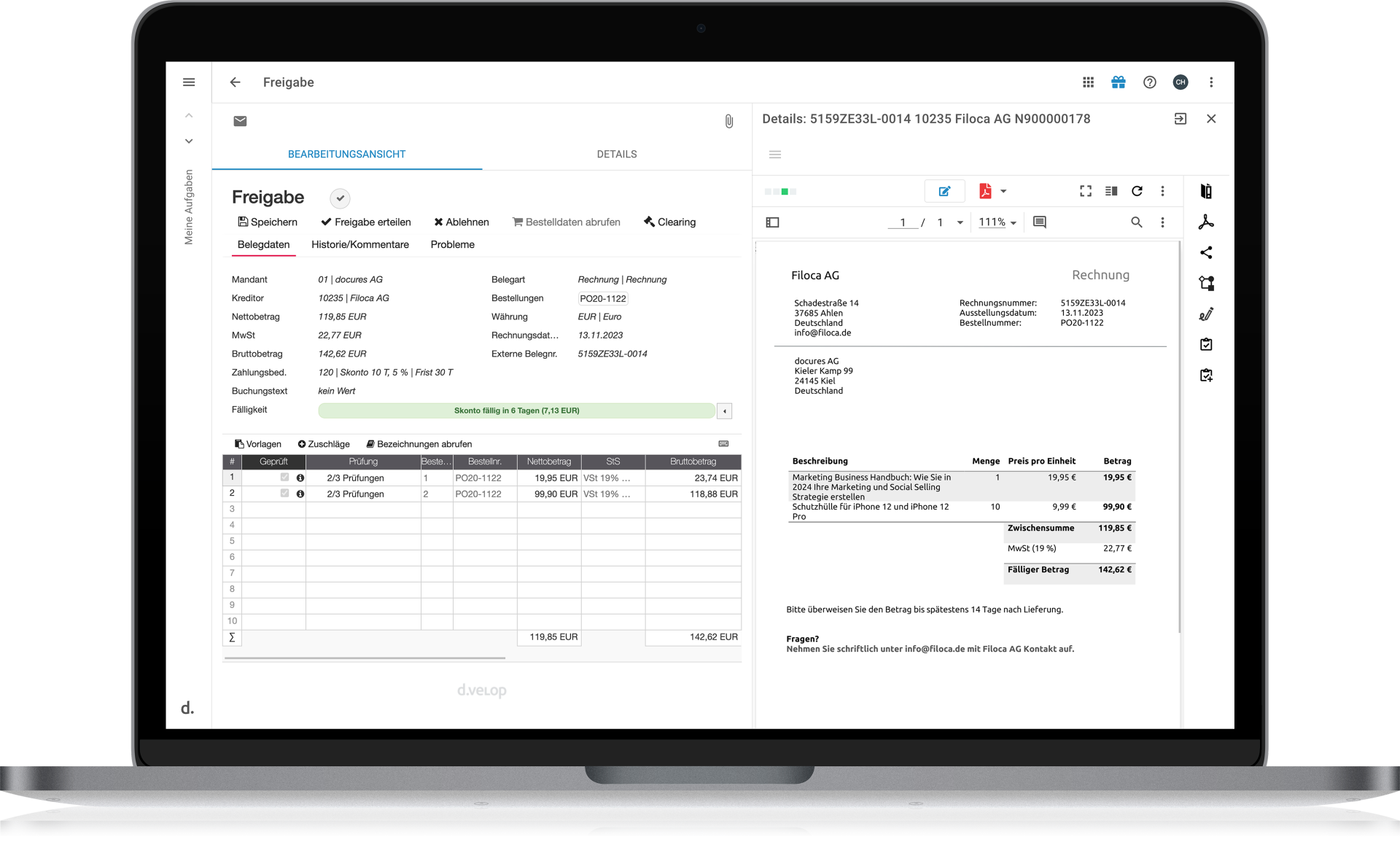Expand the Fälligkeit arrow next to Skonto banner
1400x845 pixels.
pyautogui.click(x=724, y=410)
